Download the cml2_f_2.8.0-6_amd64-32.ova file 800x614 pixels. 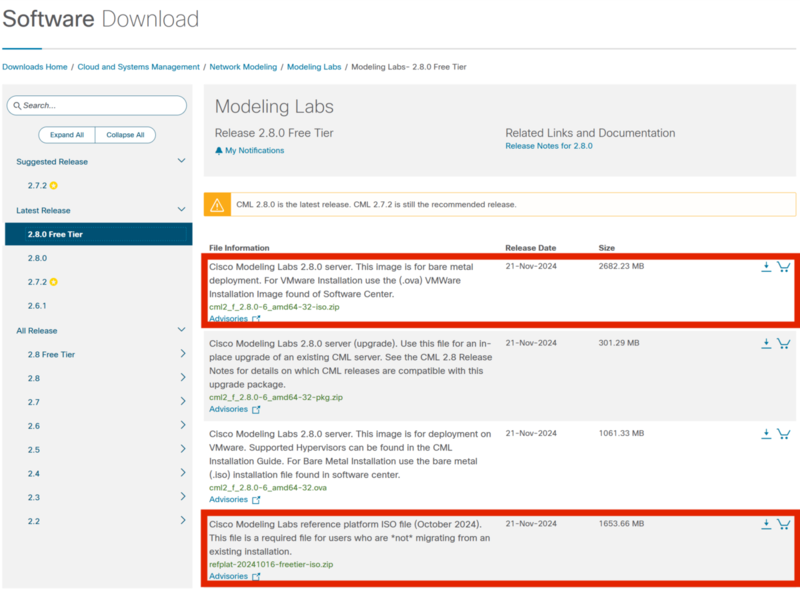pos(766,434)
